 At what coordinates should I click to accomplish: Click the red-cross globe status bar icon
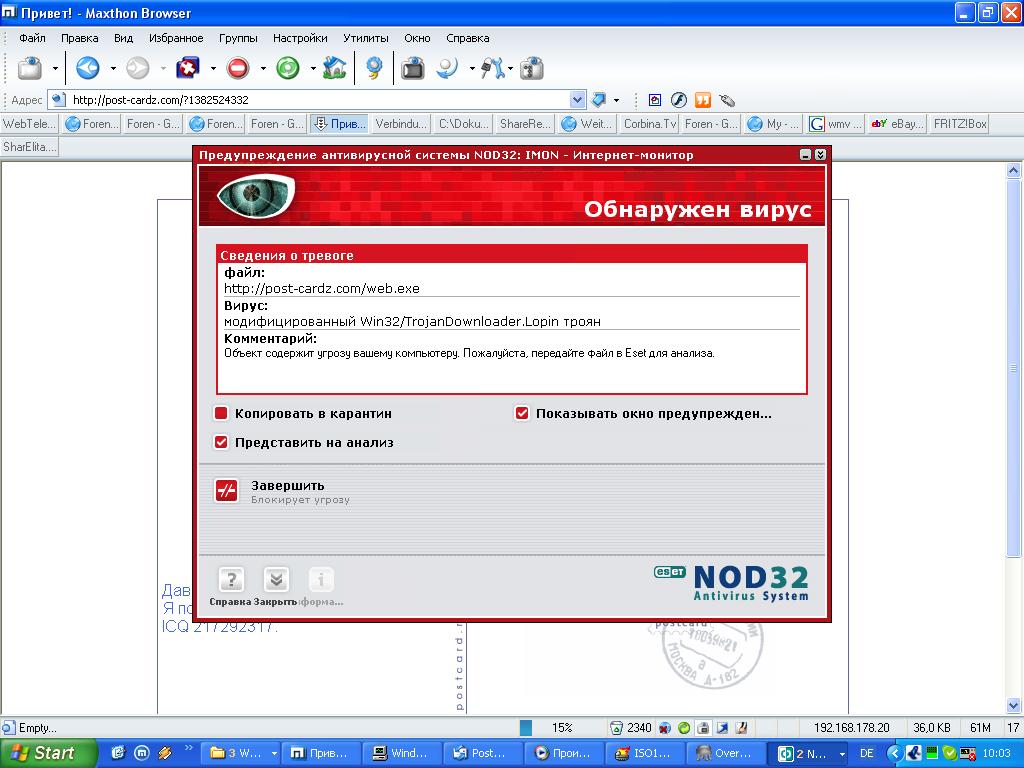(665, 728)
